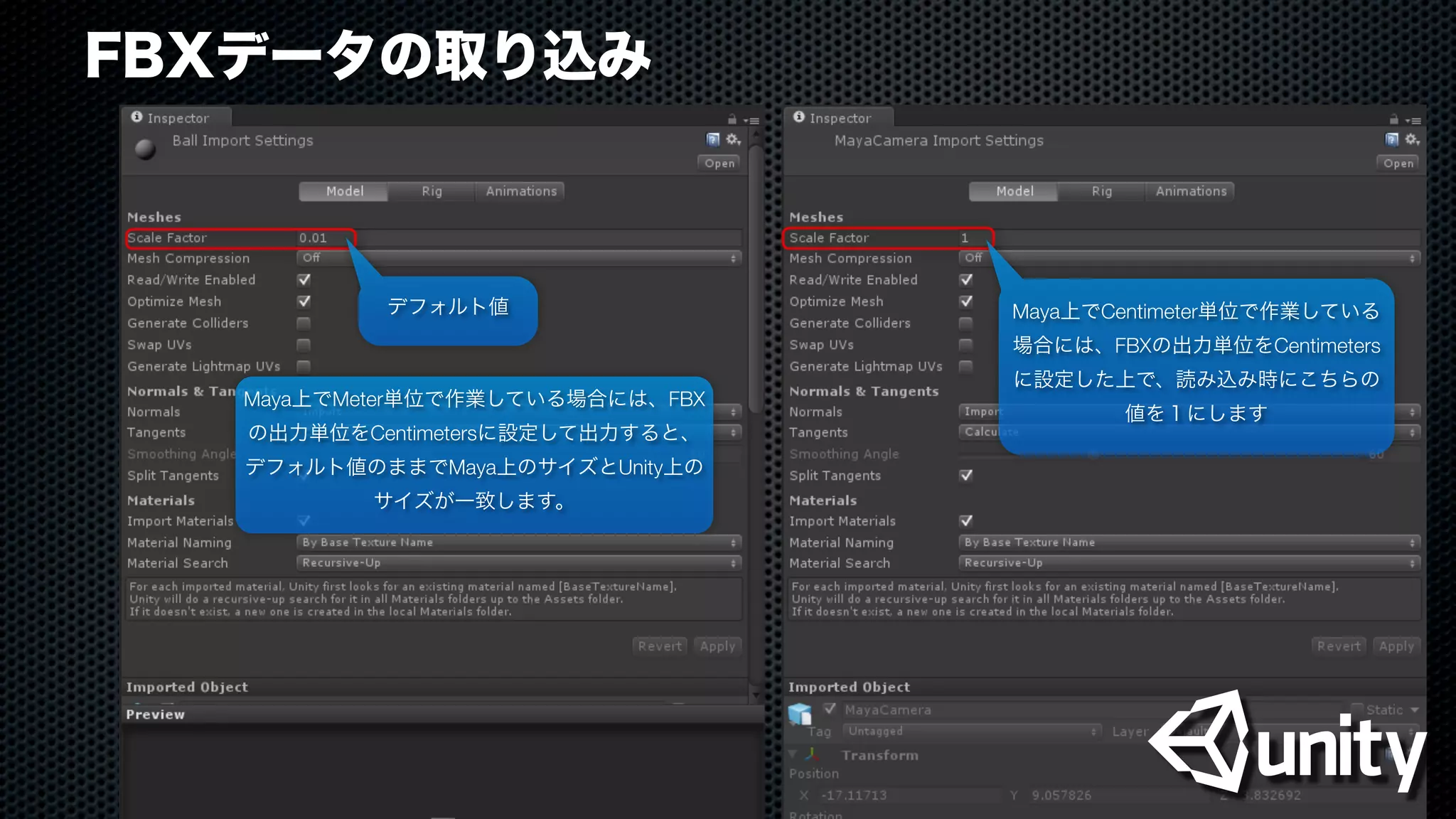Enable Generate Lightmap UVs in Ball settings

pyautogui.click(x=304, y=366)
